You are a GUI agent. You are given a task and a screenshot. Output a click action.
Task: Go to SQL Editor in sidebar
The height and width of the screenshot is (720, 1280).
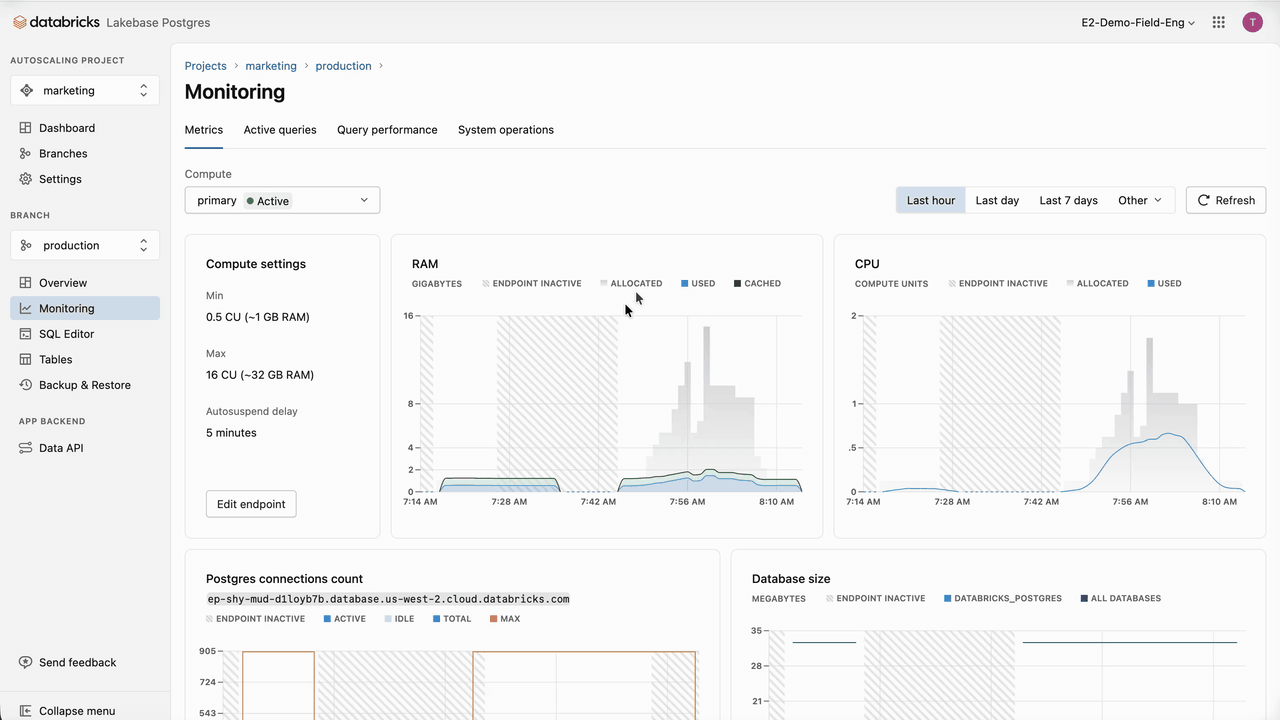85,334
